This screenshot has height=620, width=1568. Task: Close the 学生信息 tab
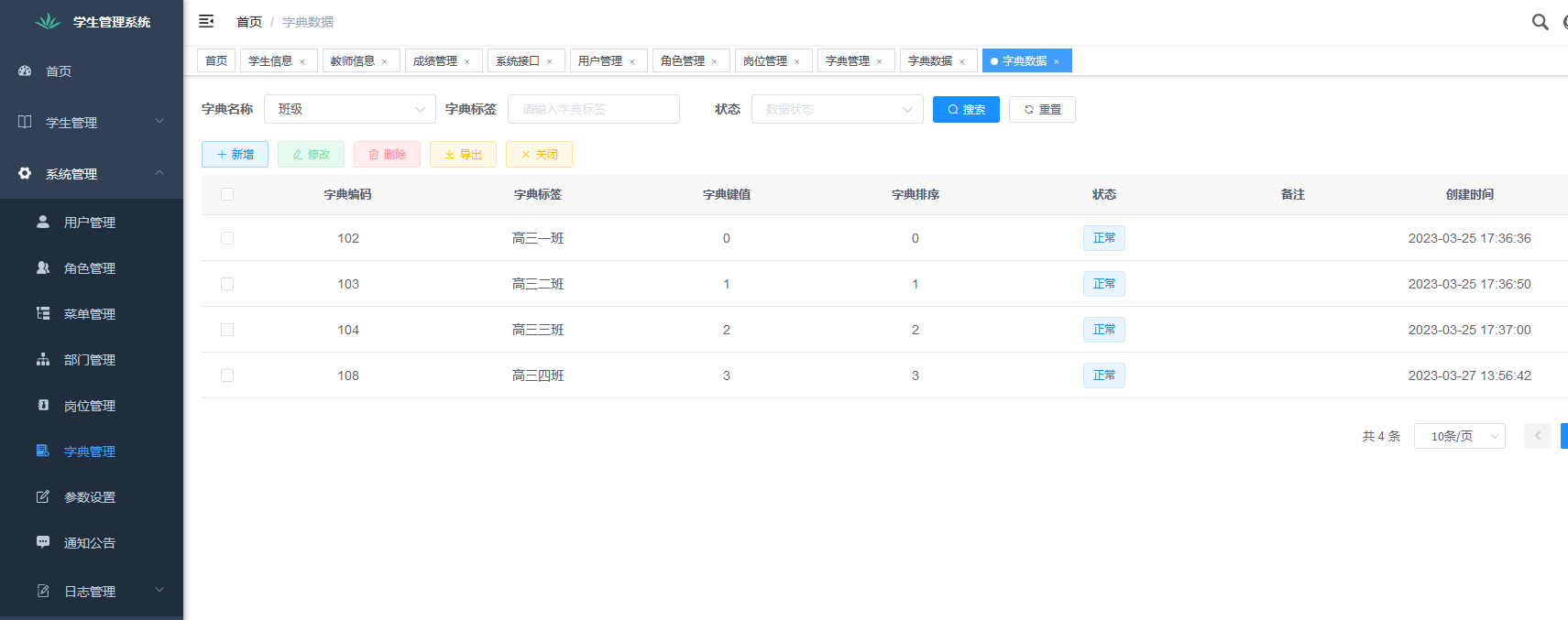coord(302,61)
